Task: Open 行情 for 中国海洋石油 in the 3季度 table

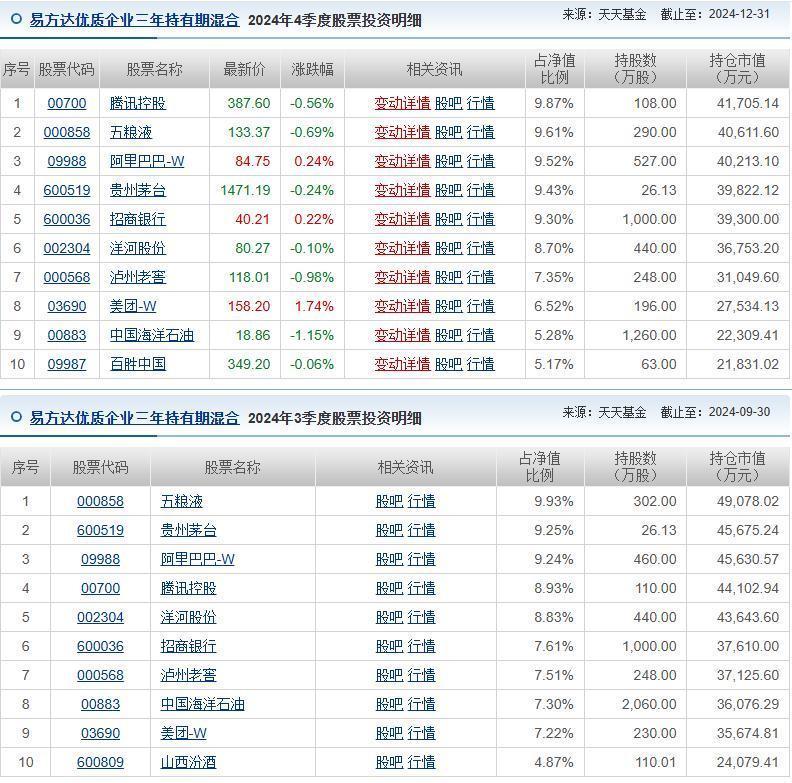Action: coord(421,704)
